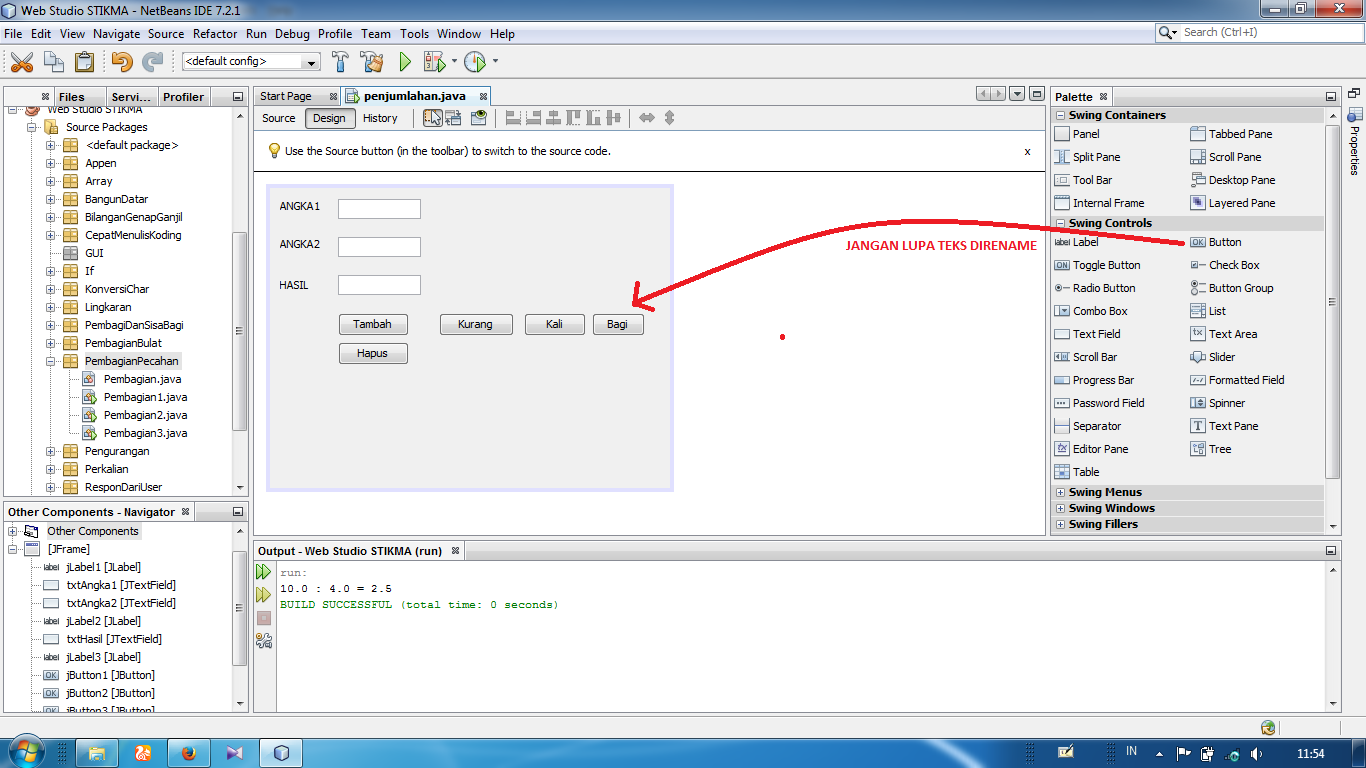Select Check Box component in the Palette
The image size is (1366, 768).
1224,265
